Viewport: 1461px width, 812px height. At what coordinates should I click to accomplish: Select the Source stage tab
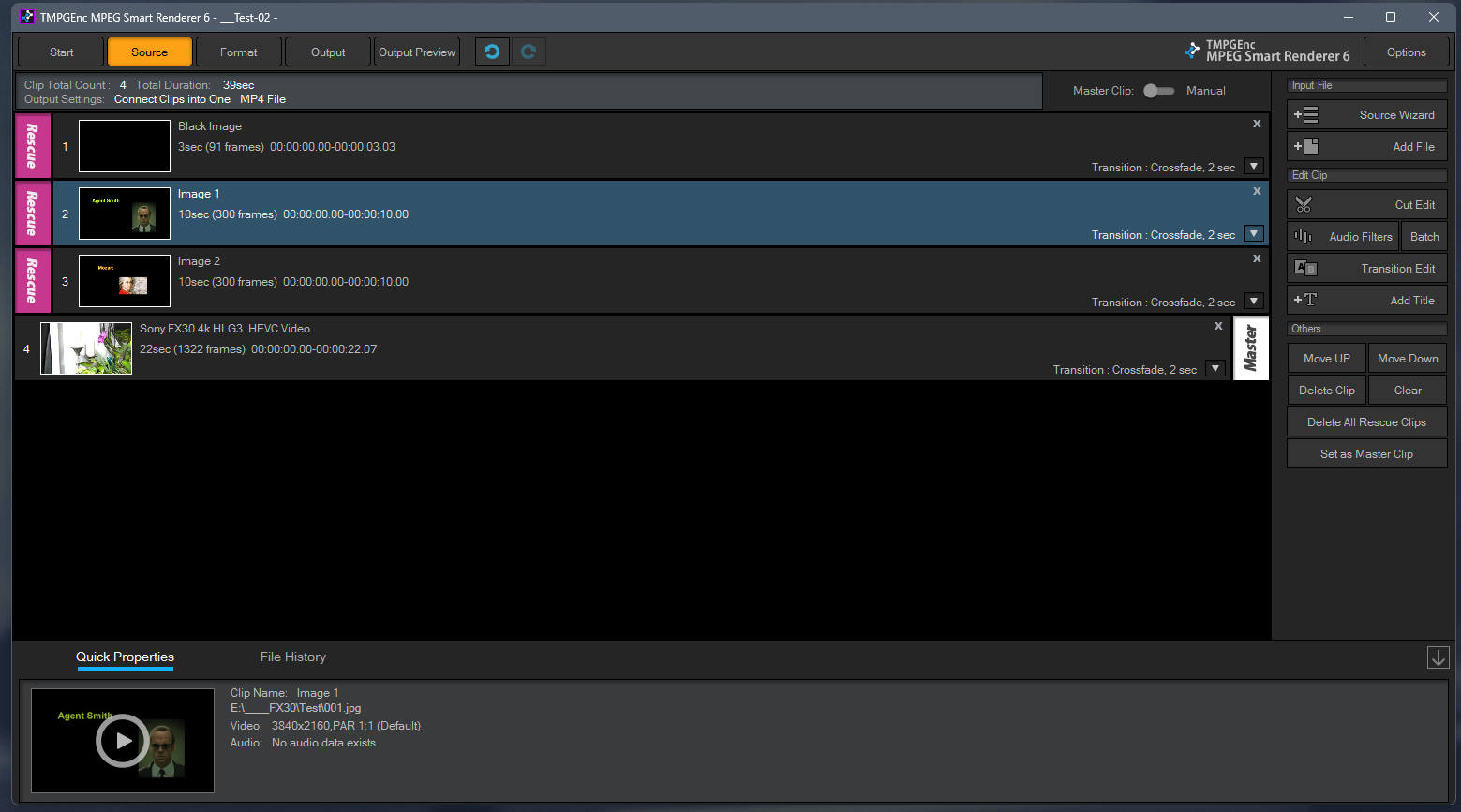tap(150, 52)
